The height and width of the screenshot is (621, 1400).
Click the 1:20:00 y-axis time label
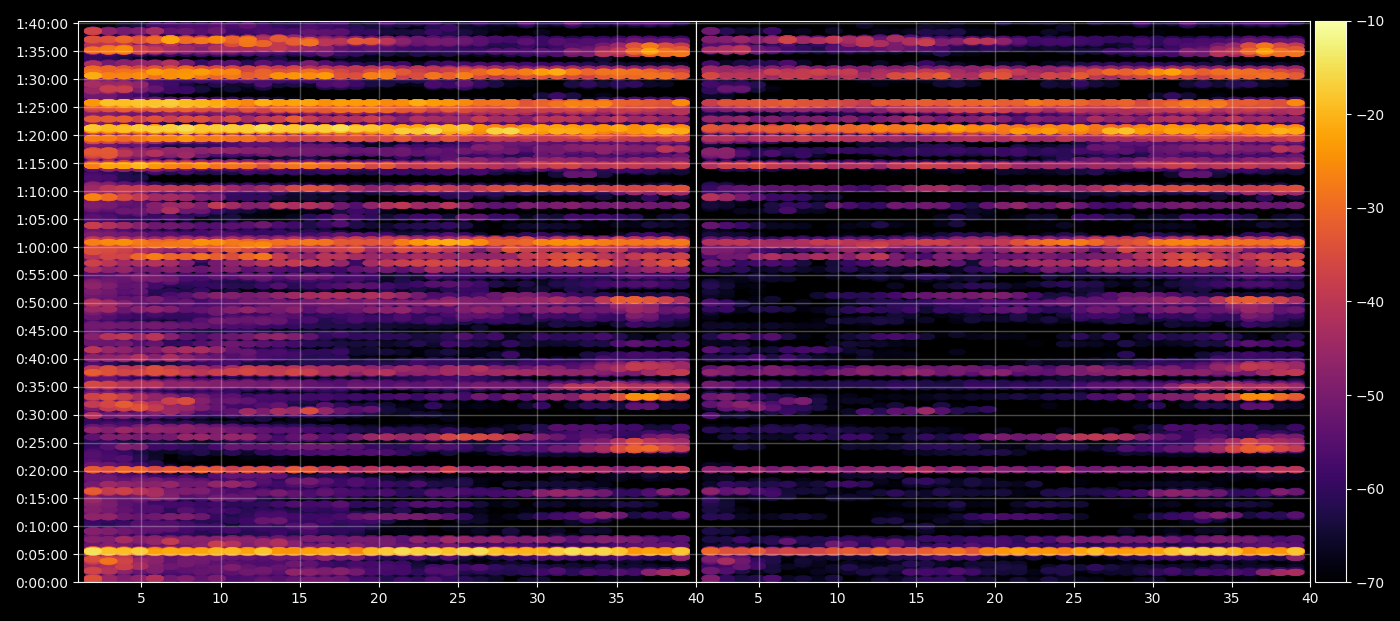[43, 136]
